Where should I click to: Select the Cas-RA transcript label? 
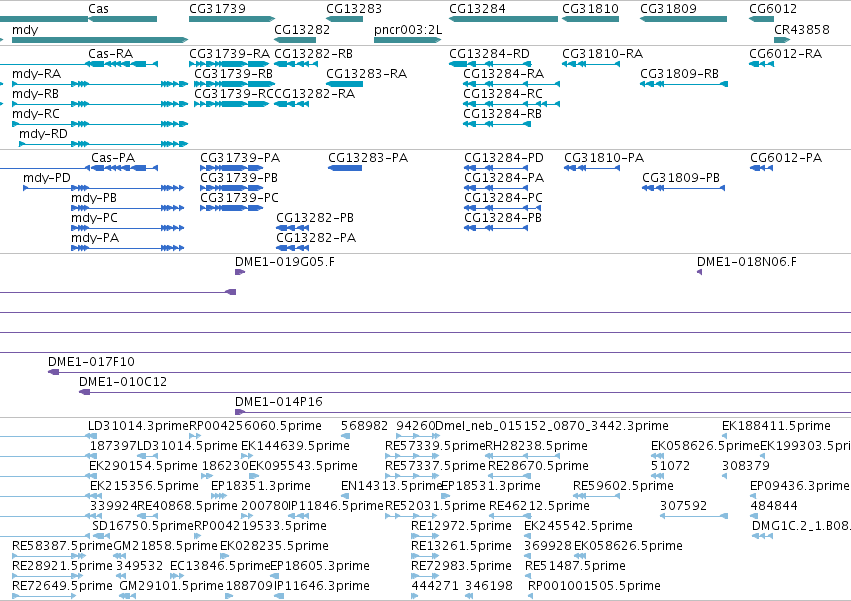(x=110, y=54)
